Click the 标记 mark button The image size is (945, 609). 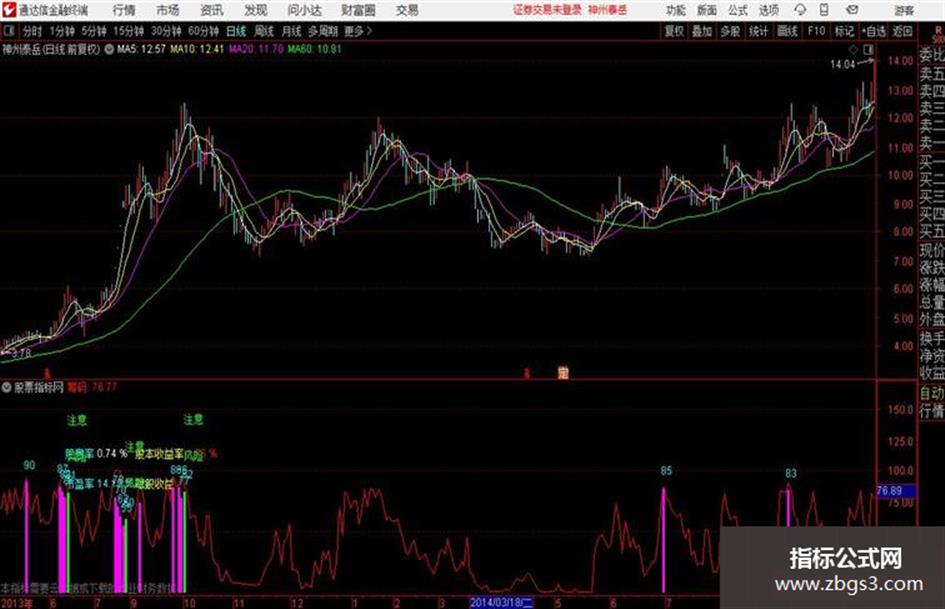[844, 31]
